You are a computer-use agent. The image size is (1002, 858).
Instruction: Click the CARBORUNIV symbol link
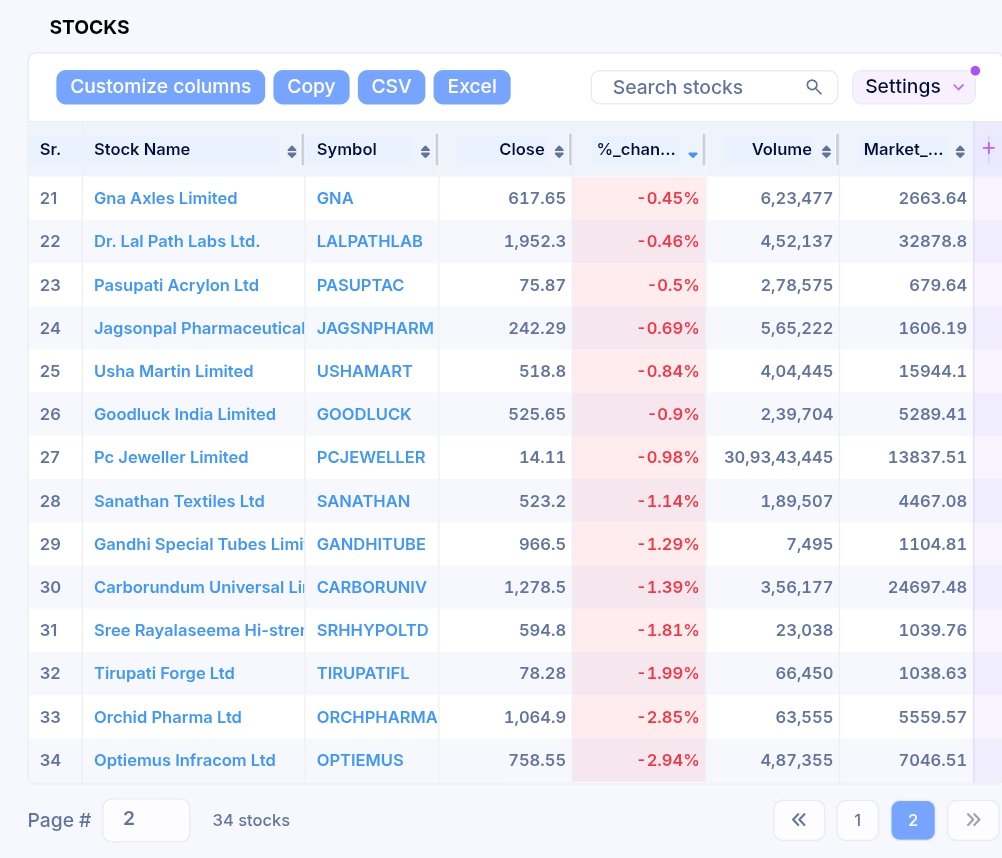click(x=371, y=587)
